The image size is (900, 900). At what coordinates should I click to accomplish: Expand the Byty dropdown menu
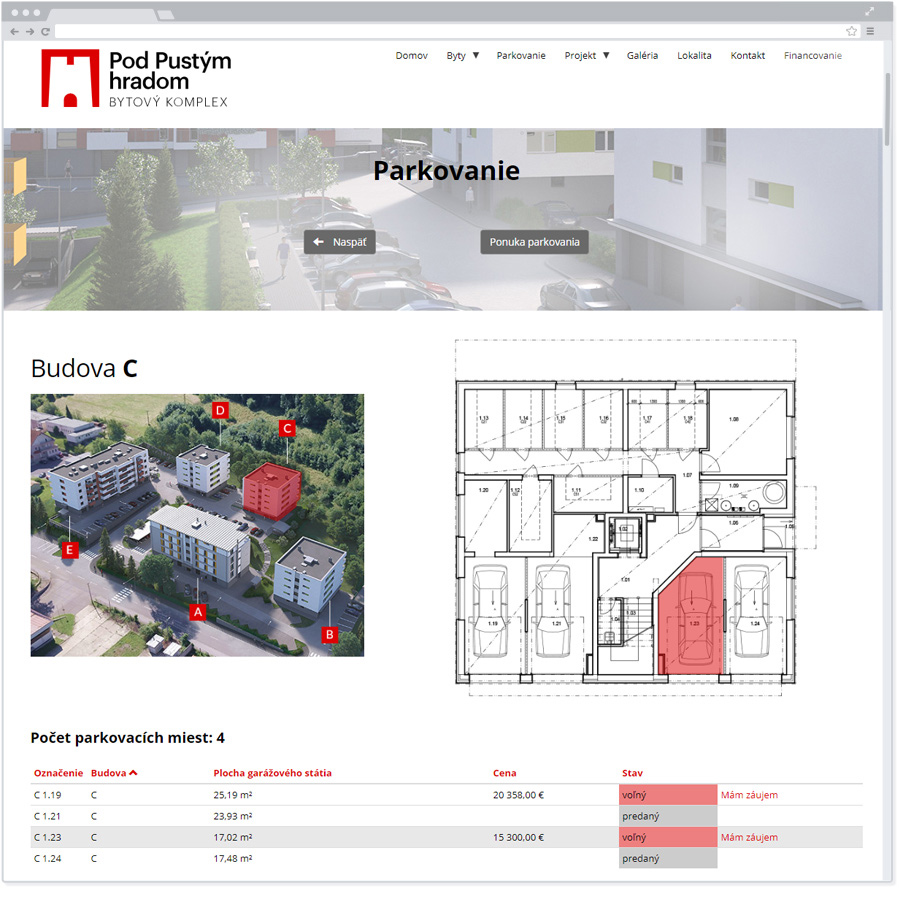(462, 56)
